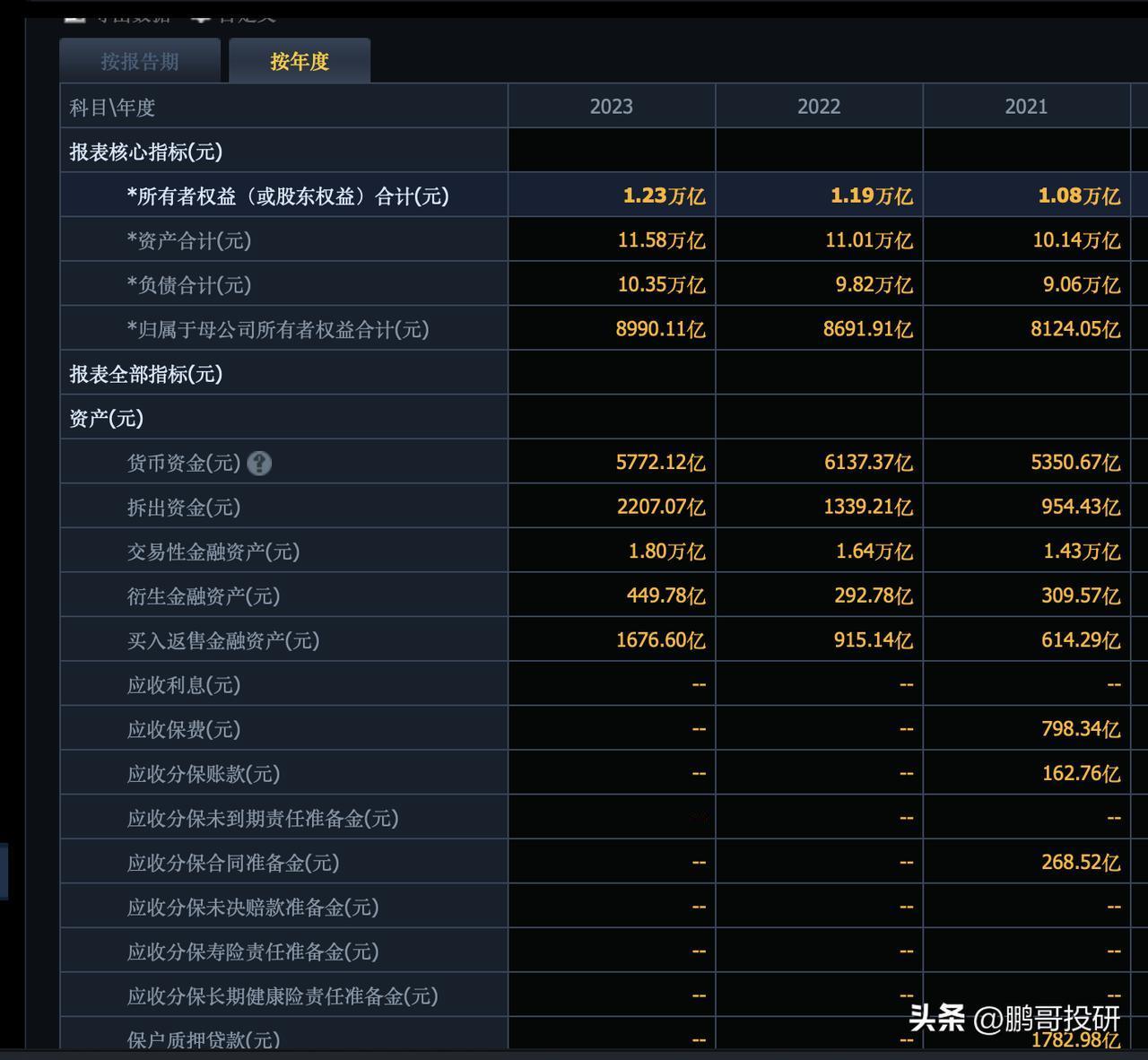Click the 1.19万亿 equity value for 2022

(872, 195)
